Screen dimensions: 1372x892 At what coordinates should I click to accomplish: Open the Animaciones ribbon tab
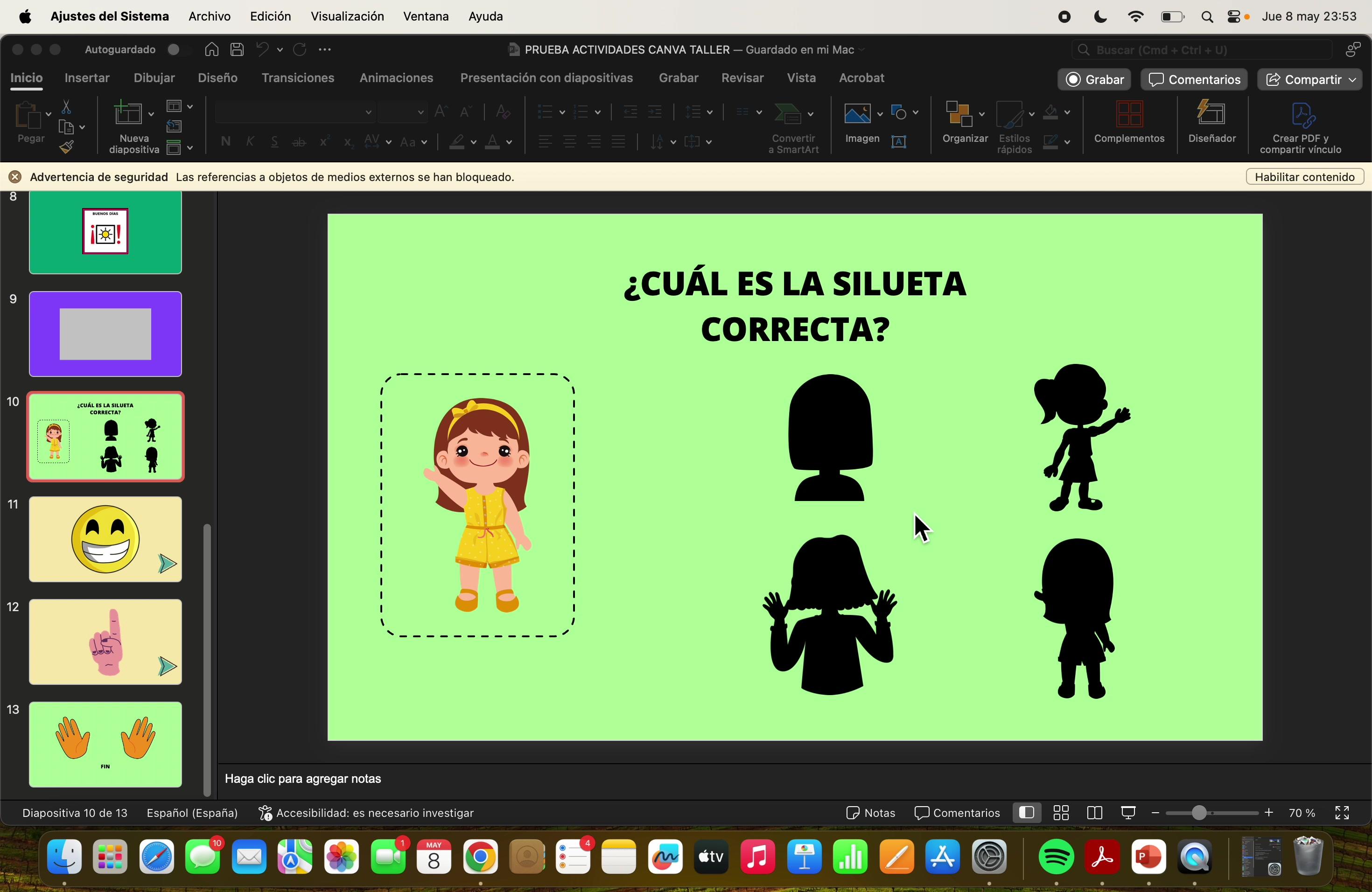point(396,78)
